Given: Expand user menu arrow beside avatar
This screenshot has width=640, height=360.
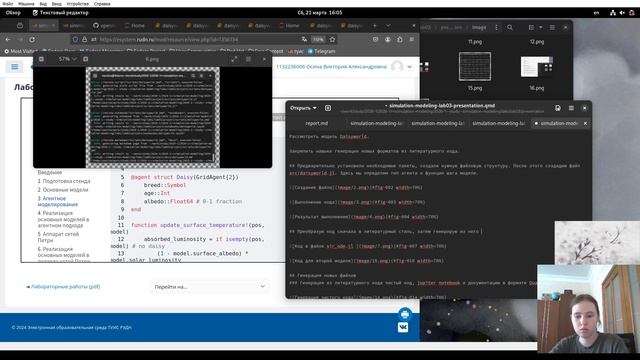Looking at the screenshot, I should pyautogui.click(x=410, y=67).
